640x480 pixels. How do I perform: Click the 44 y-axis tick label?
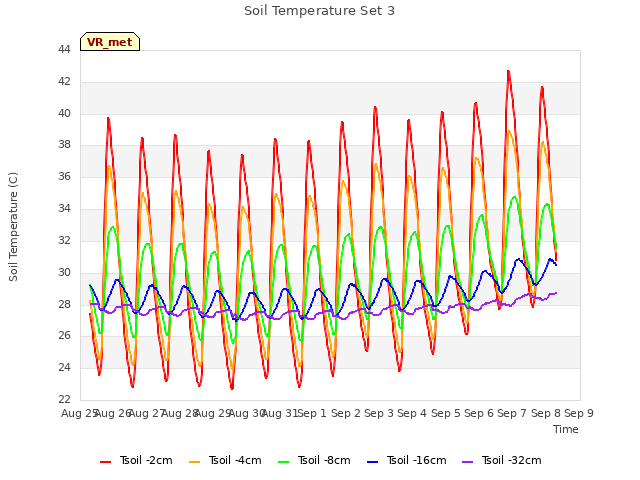click(64, 50)
